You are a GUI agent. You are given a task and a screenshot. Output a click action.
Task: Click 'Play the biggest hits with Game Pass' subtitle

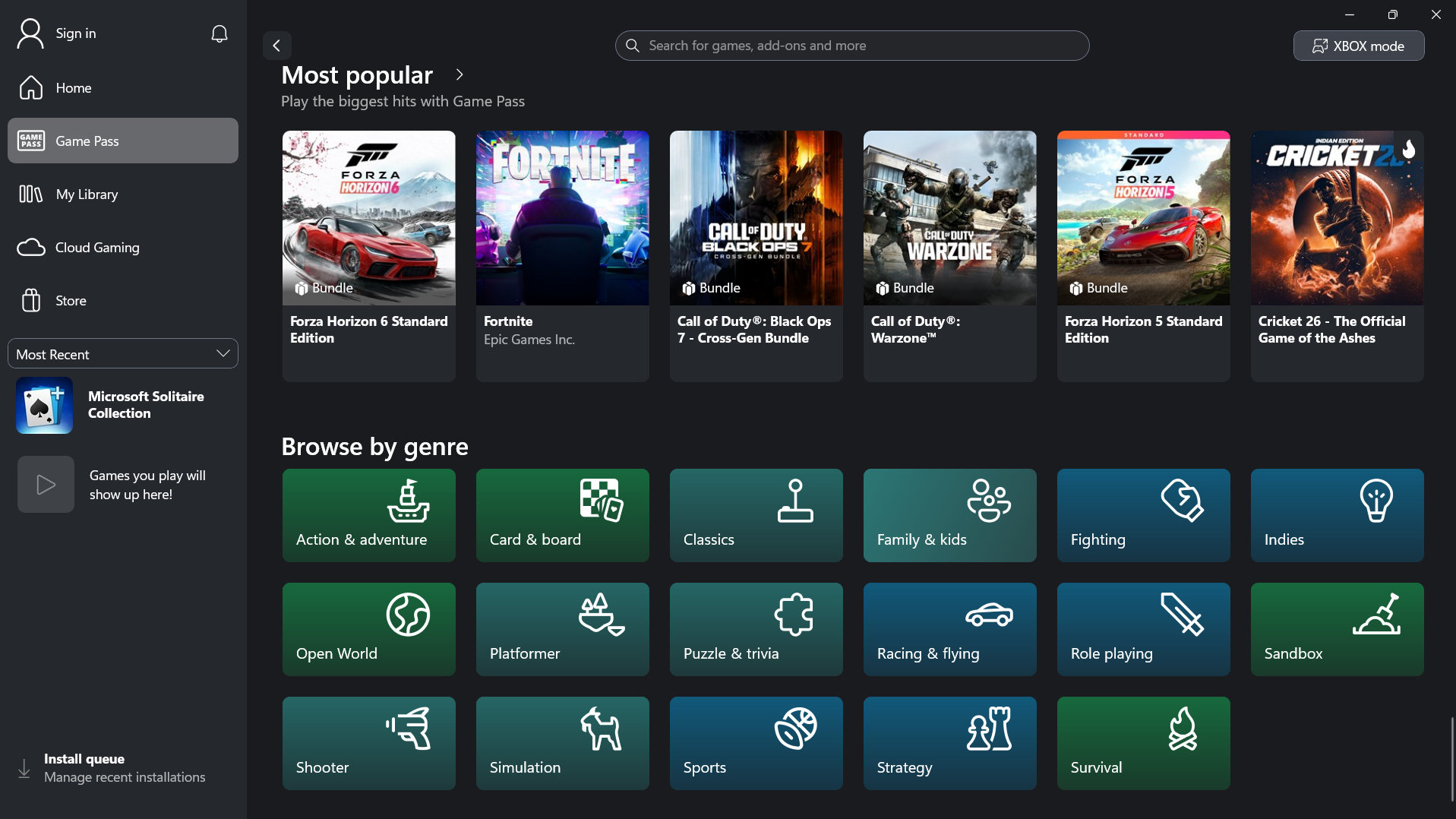[x=403, y=101]
